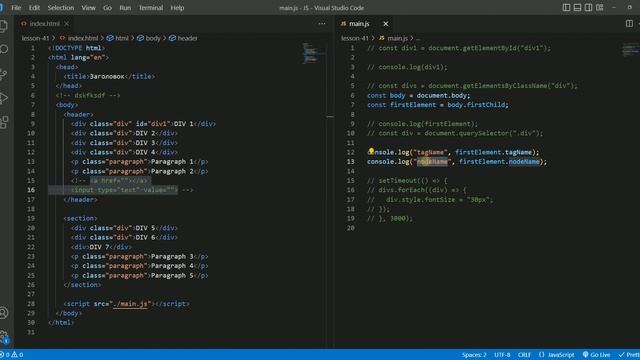This screenshot has width=640, height=360.
Task: Click Paragraph 1 text in line 13
Action: 172,162
